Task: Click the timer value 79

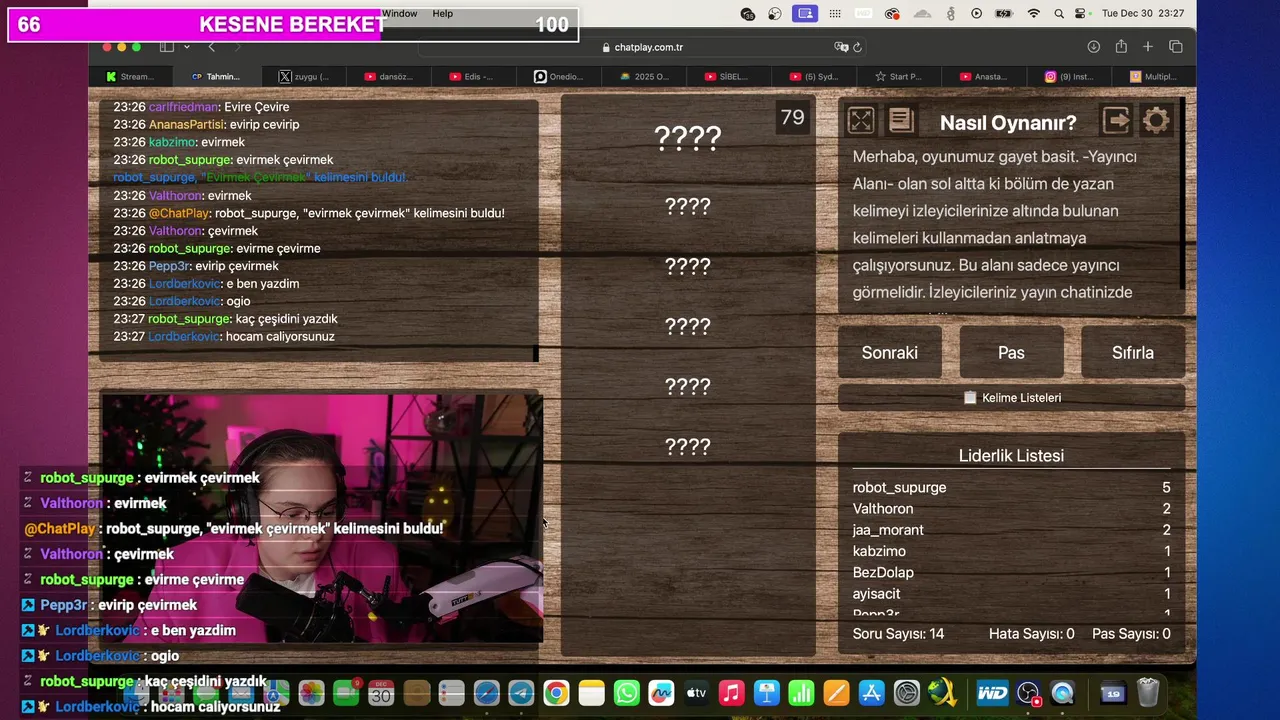Action: click(x=792, y=117)
